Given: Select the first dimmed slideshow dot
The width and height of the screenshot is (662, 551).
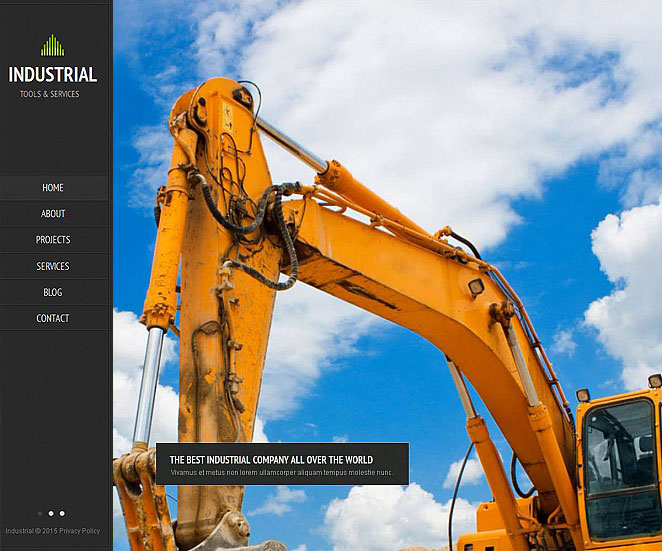Looking at the screenshot, I should click(x=40, y=513).
